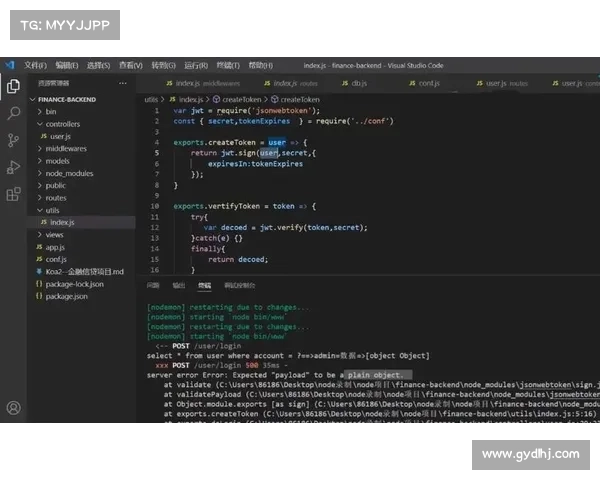Select package.json in the file tree
Viewport: 600px width, 480px height.
pyautogui.click(x=66, y=296)
